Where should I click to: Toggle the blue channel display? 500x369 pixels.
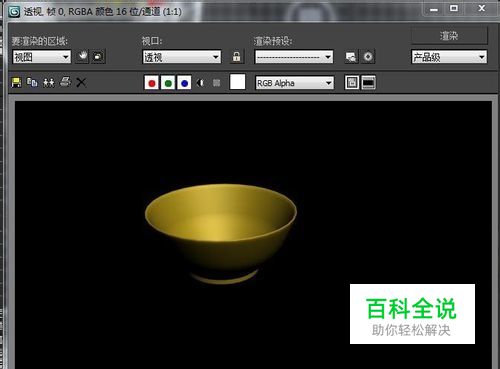coord(184,83)
